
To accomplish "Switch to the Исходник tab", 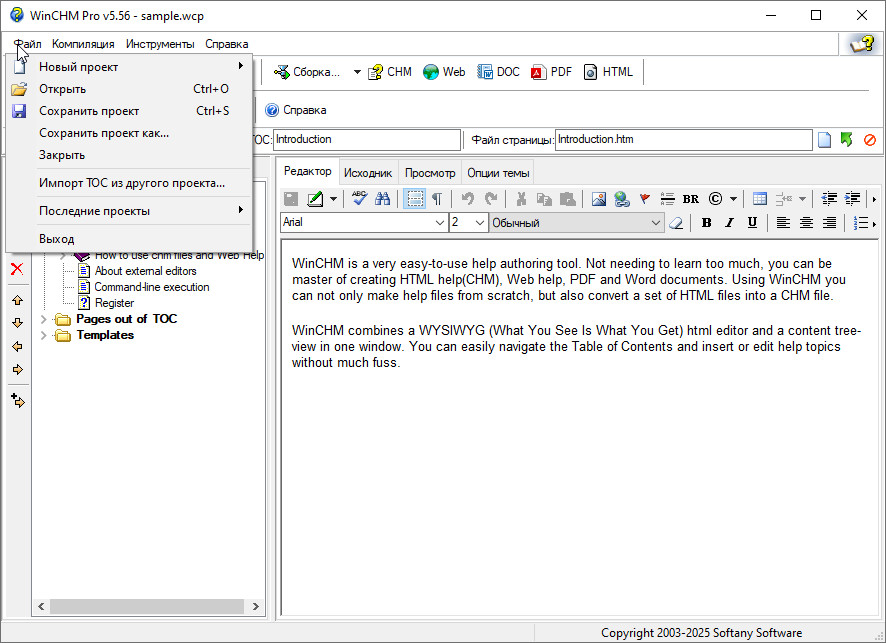I will click(368, 173).
